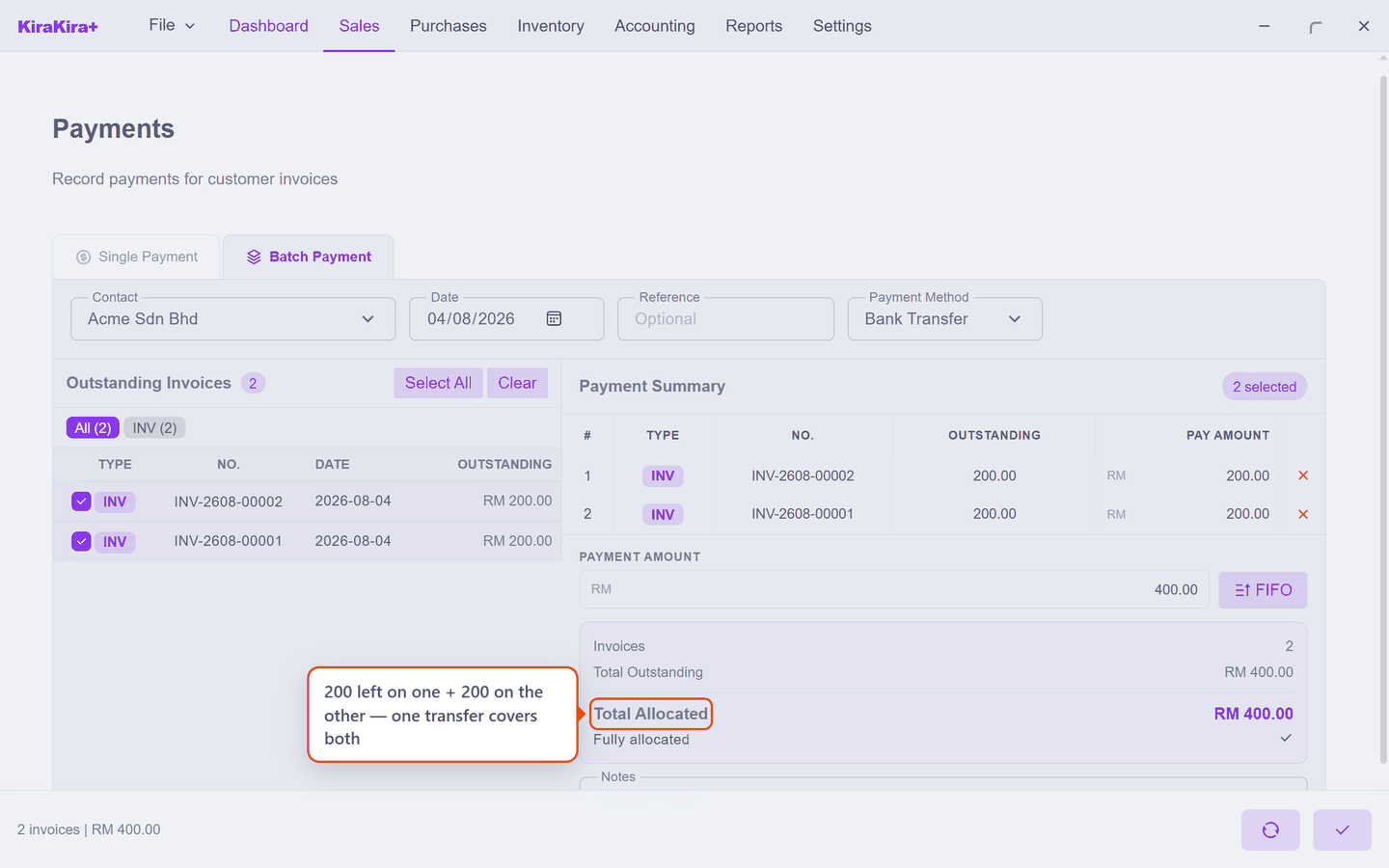
Task: Click Select All invoices button
Action: 438,383
